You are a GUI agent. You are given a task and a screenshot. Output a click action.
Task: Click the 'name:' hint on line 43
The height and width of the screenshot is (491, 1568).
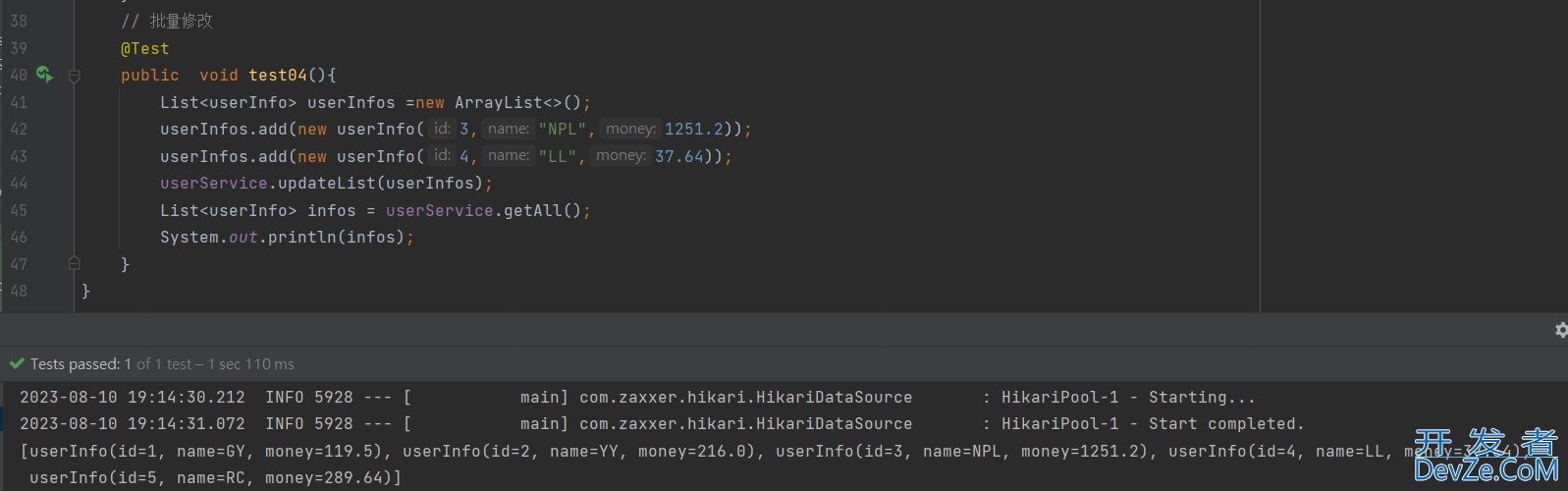[509, 155]
